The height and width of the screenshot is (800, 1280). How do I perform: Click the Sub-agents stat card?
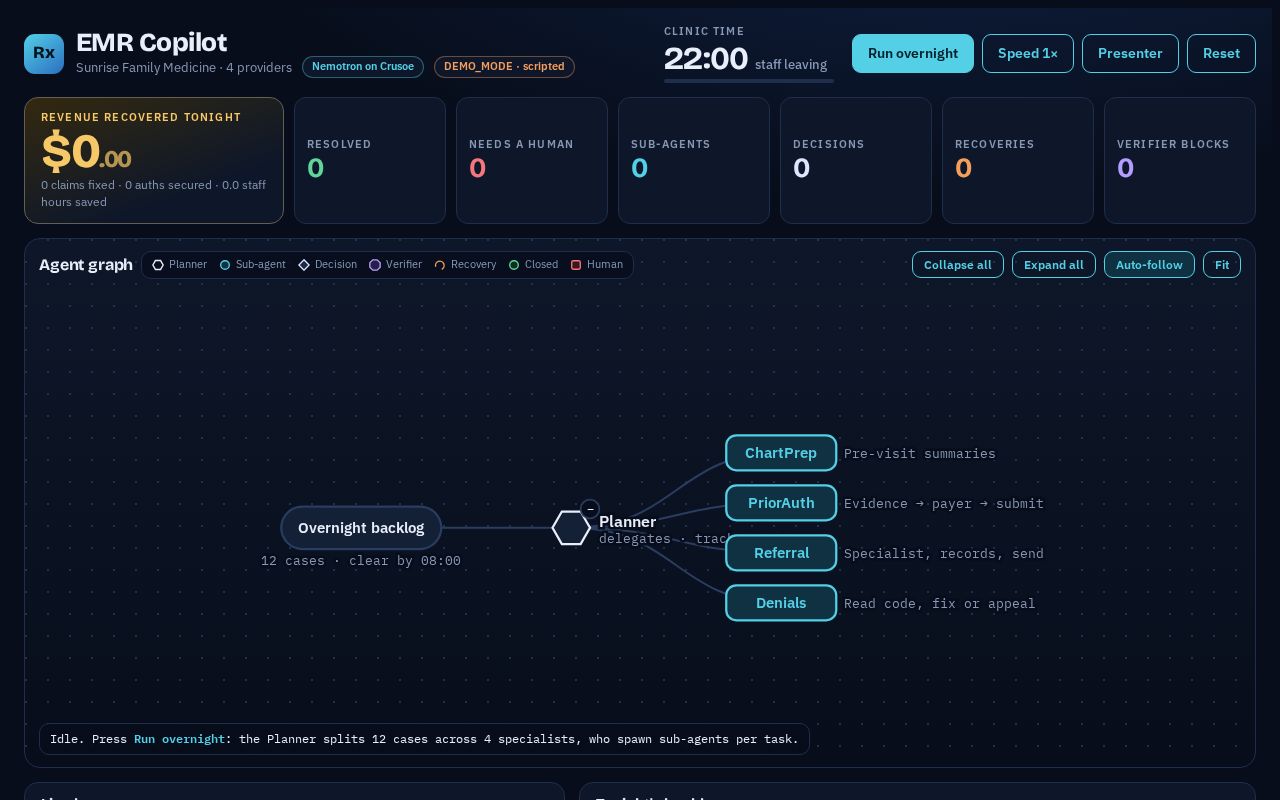point(694,160)
